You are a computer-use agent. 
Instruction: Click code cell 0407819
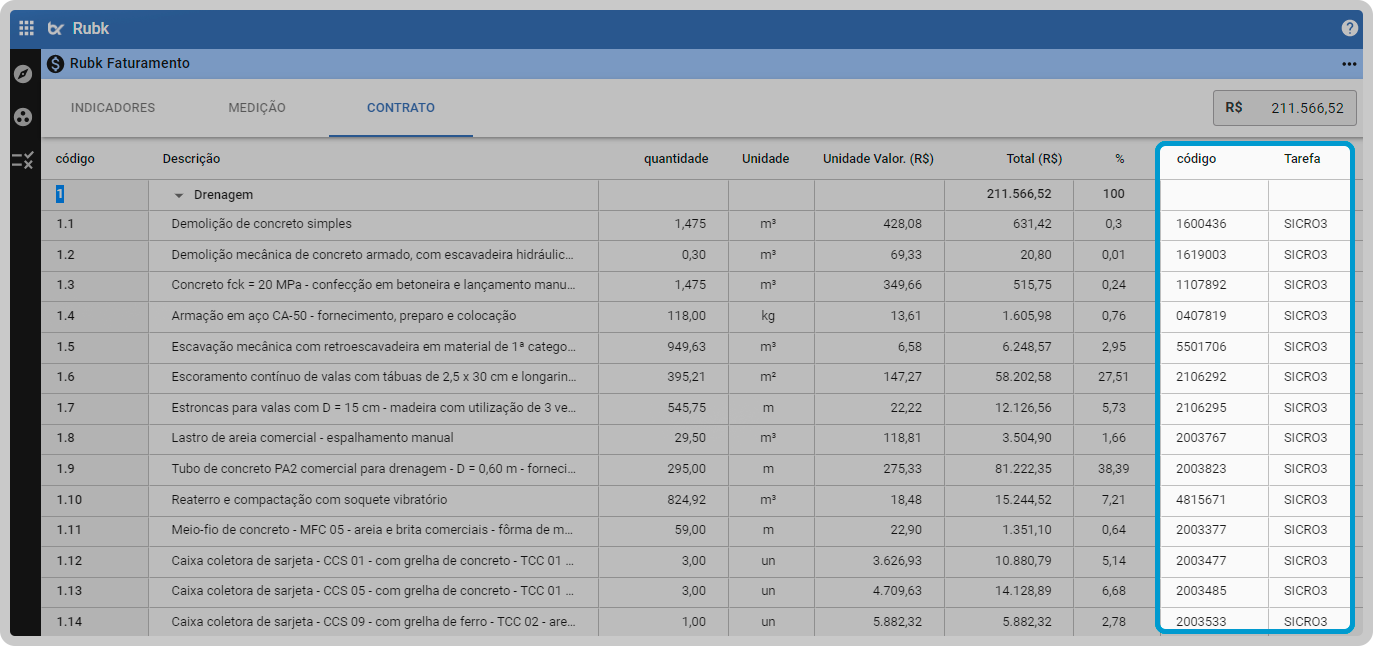[x=1214, y=317]
